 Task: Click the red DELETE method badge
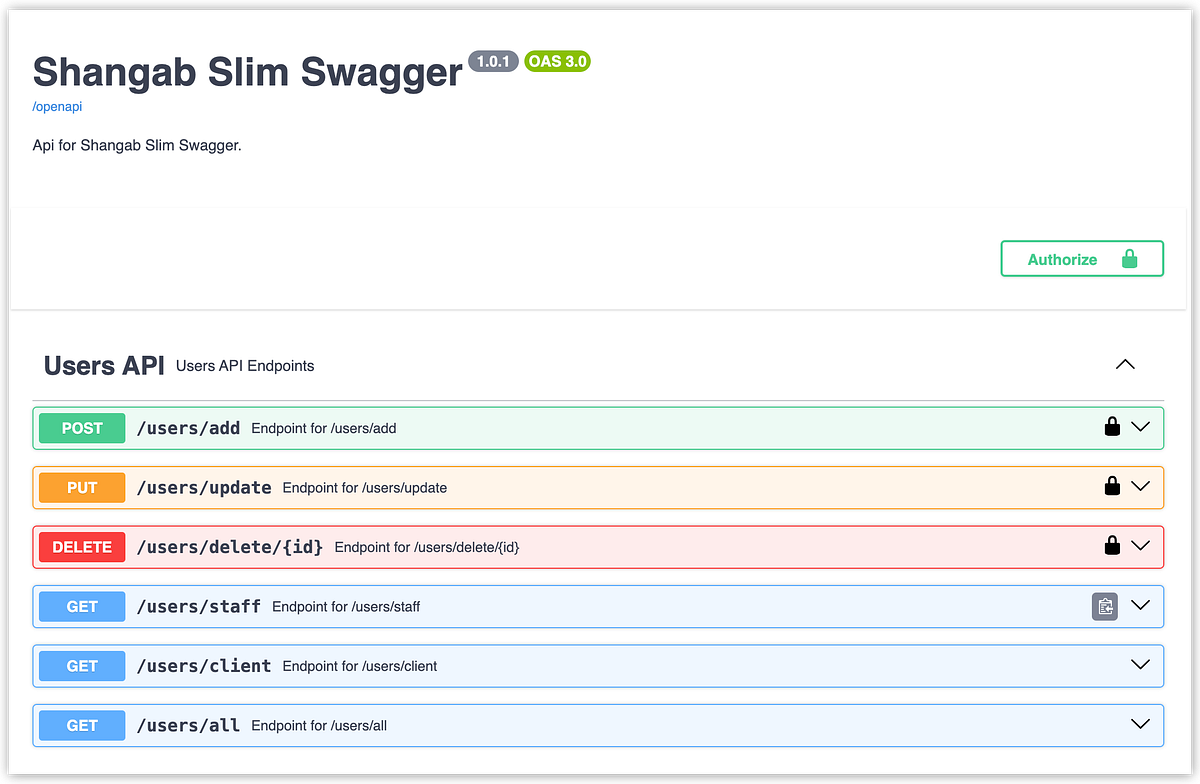(x=81, y=547)
